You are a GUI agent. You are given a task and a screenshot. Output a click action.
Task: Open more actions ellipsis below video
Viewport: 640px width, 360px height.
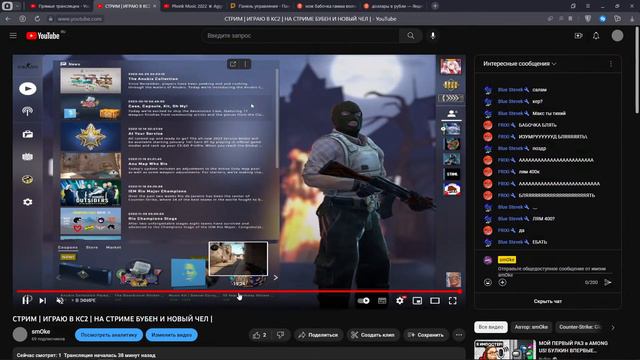coord(459,335)
